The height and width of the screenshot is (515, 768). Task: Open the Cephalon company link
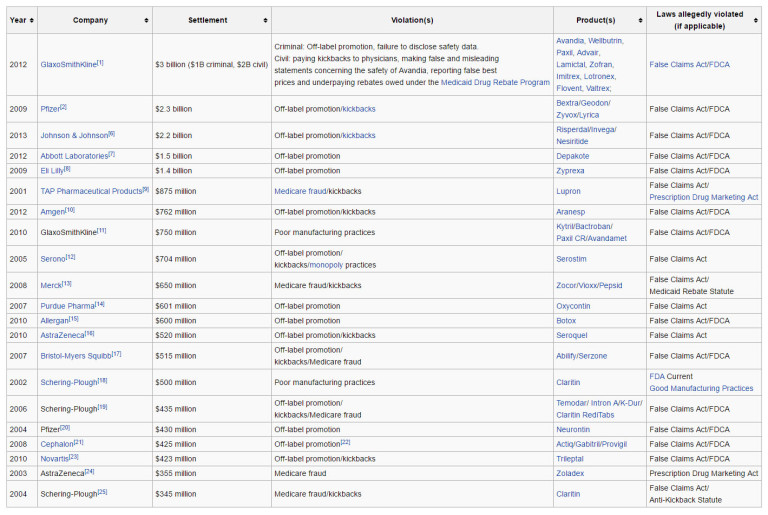57,444
